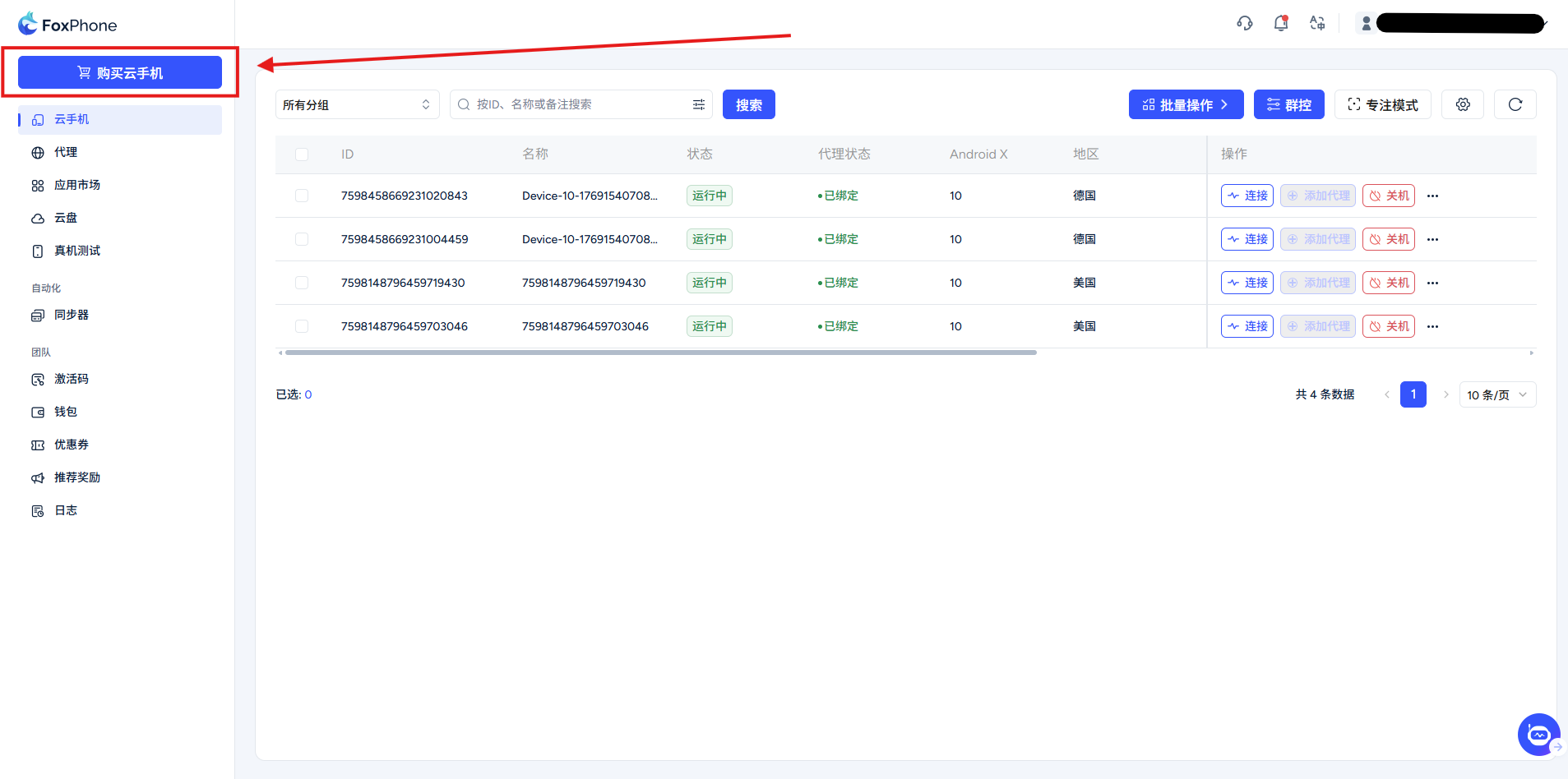Check the box for device 7598458669231020843
The height and width of the screenshot is (779, 1568).
click(302, 196)
